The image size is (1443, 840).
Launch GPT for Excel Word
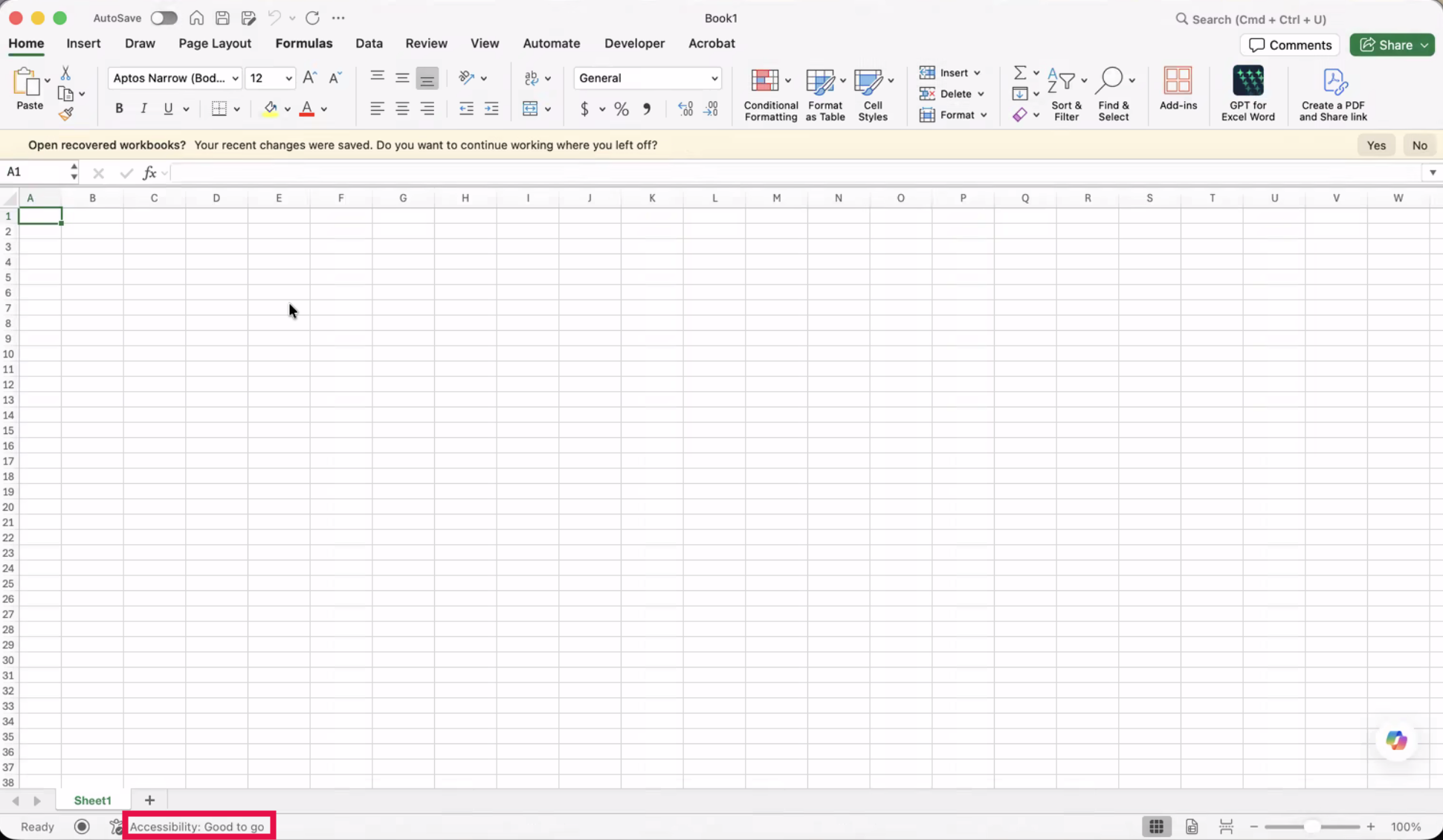[1247, 94]
